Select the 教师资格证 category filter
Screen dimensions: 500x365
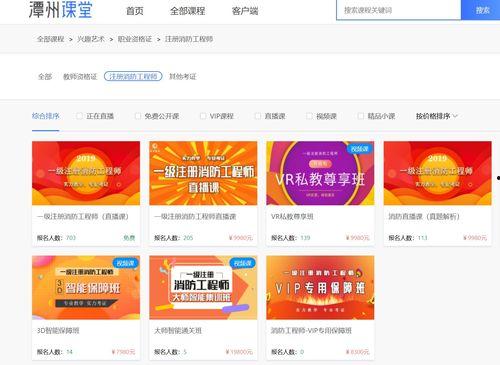click(x=80, y=77)
